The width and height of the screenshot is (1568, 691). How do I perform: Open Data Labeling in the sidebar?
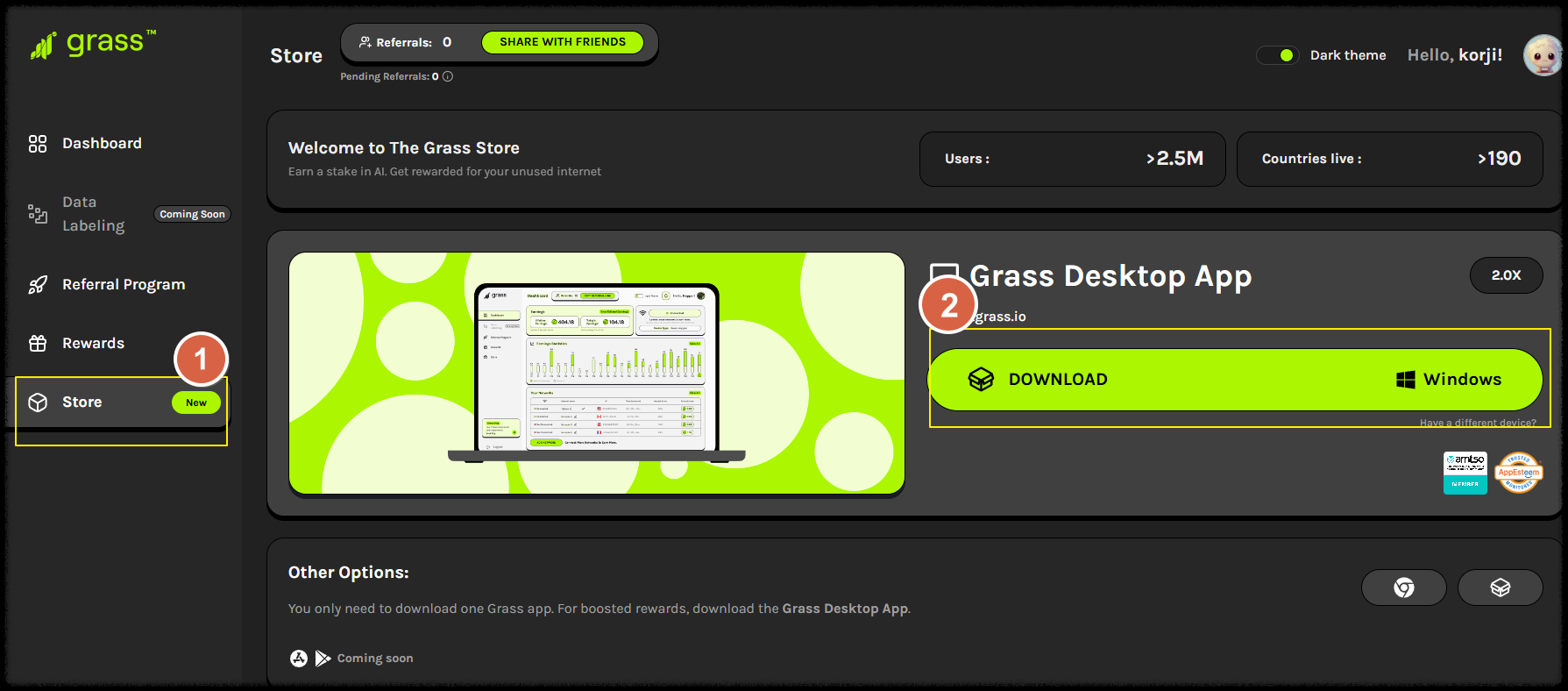[94, 214]
